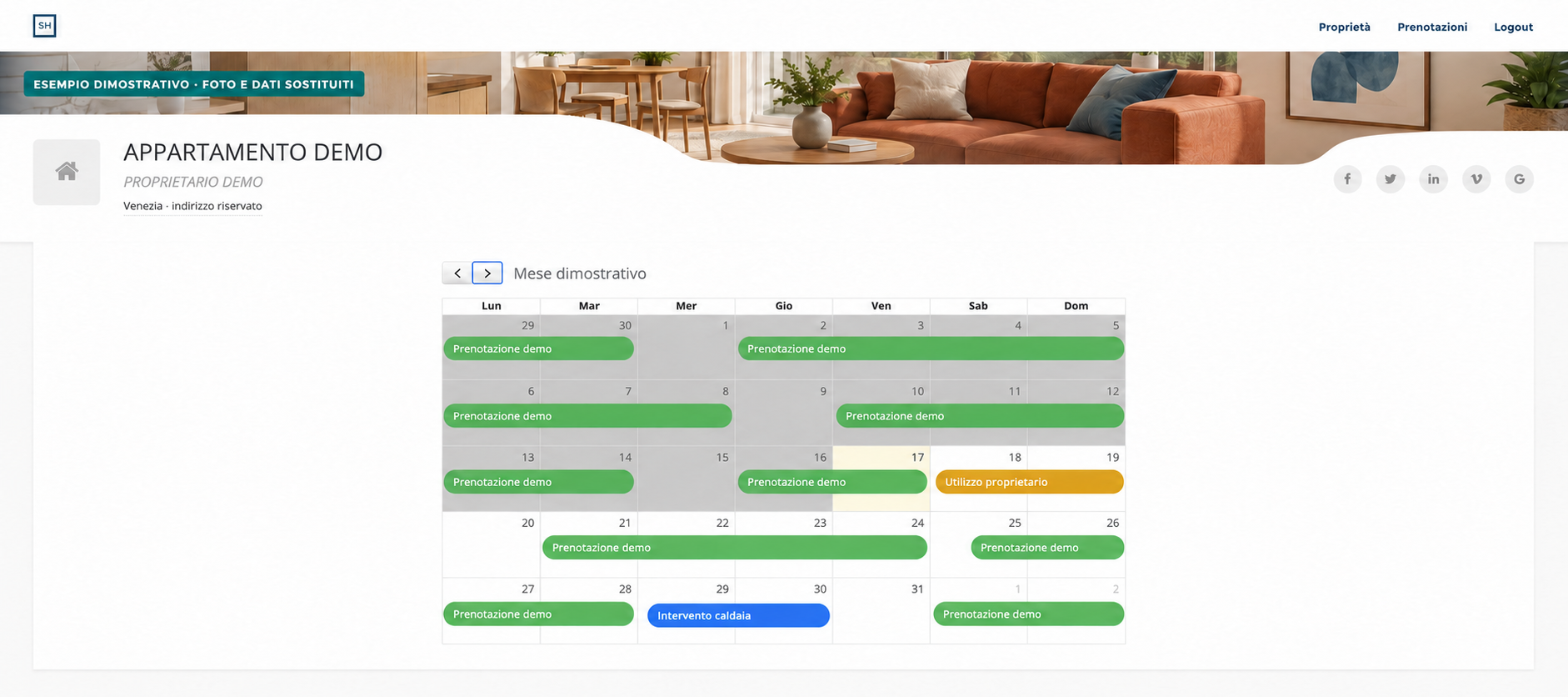Viewport: 1568px width, 697px height.
Task: Click the PROPRIETARIO DEMO subtitle
Action: point(193,182)
